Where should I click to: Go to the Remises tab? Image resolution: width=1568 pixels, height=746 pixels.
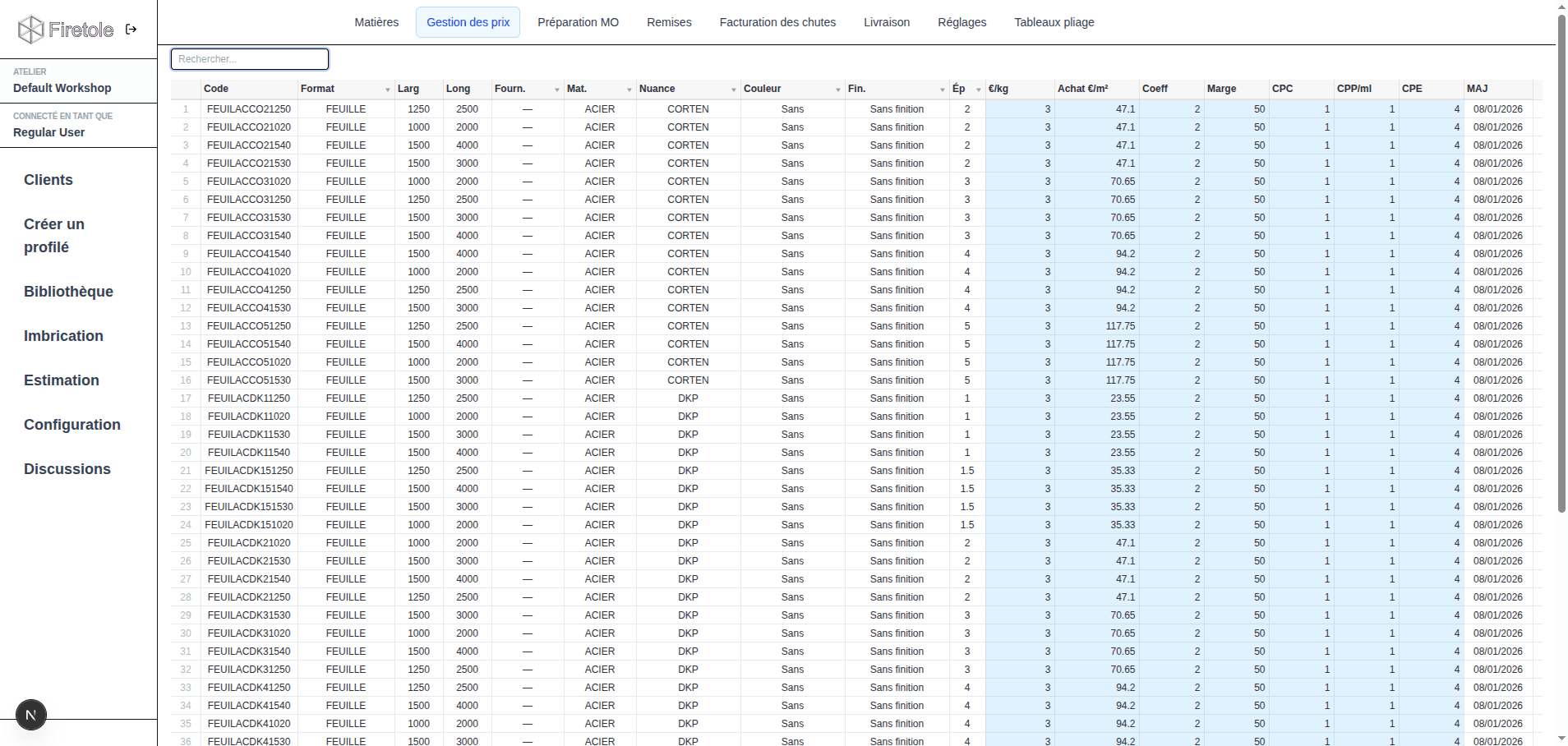coord(669,22)
